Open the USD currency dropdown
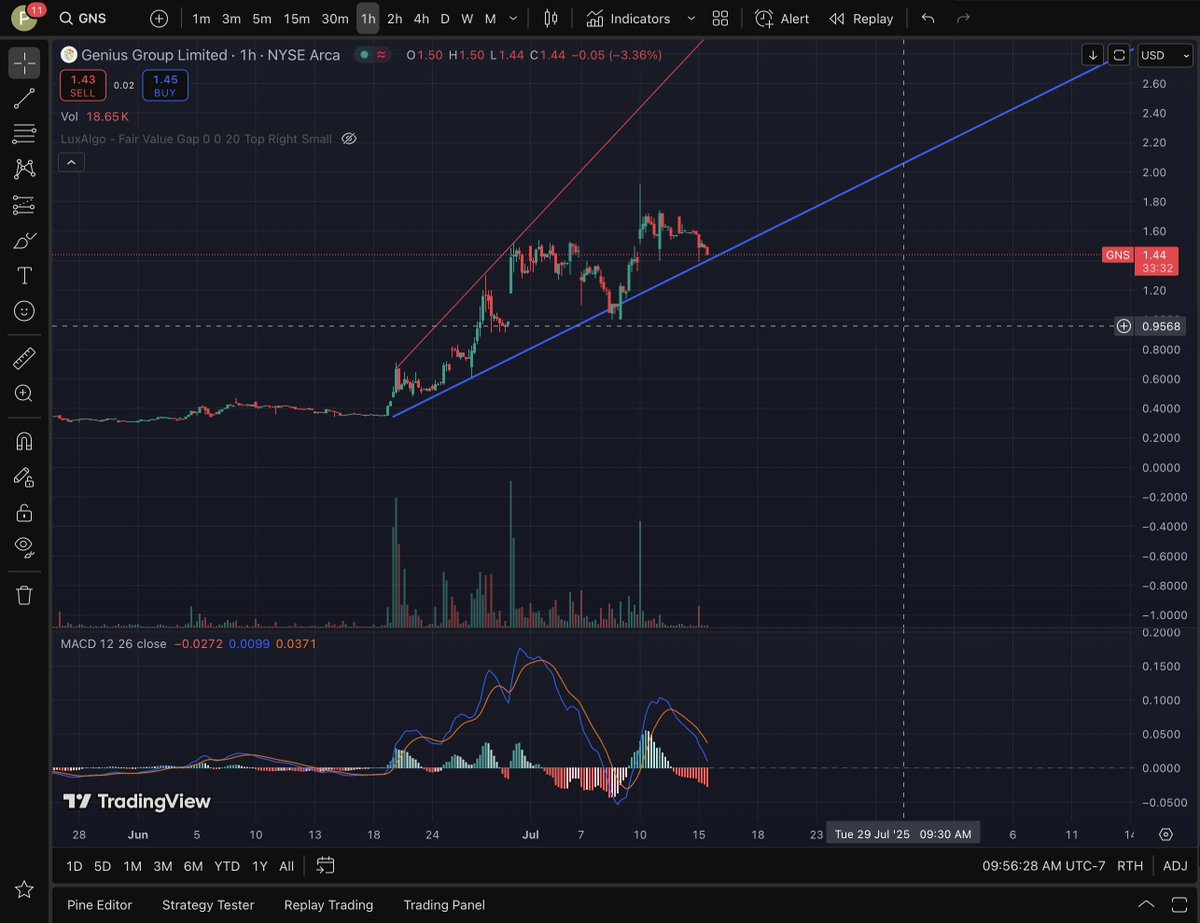 click(x=1163, y=55)
